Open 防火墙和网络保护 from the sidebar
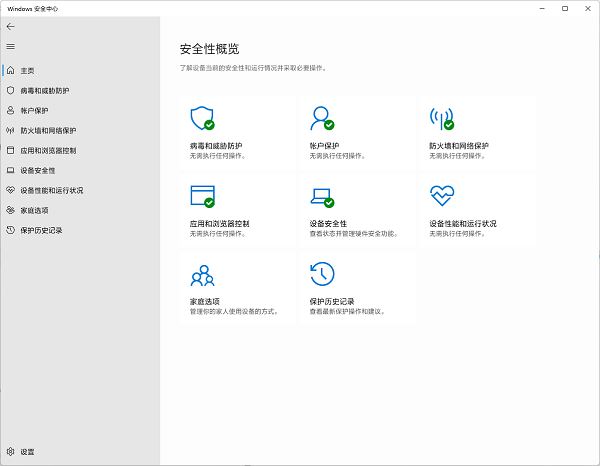This screenshot has height=466, width=600. tap(48, 130)
